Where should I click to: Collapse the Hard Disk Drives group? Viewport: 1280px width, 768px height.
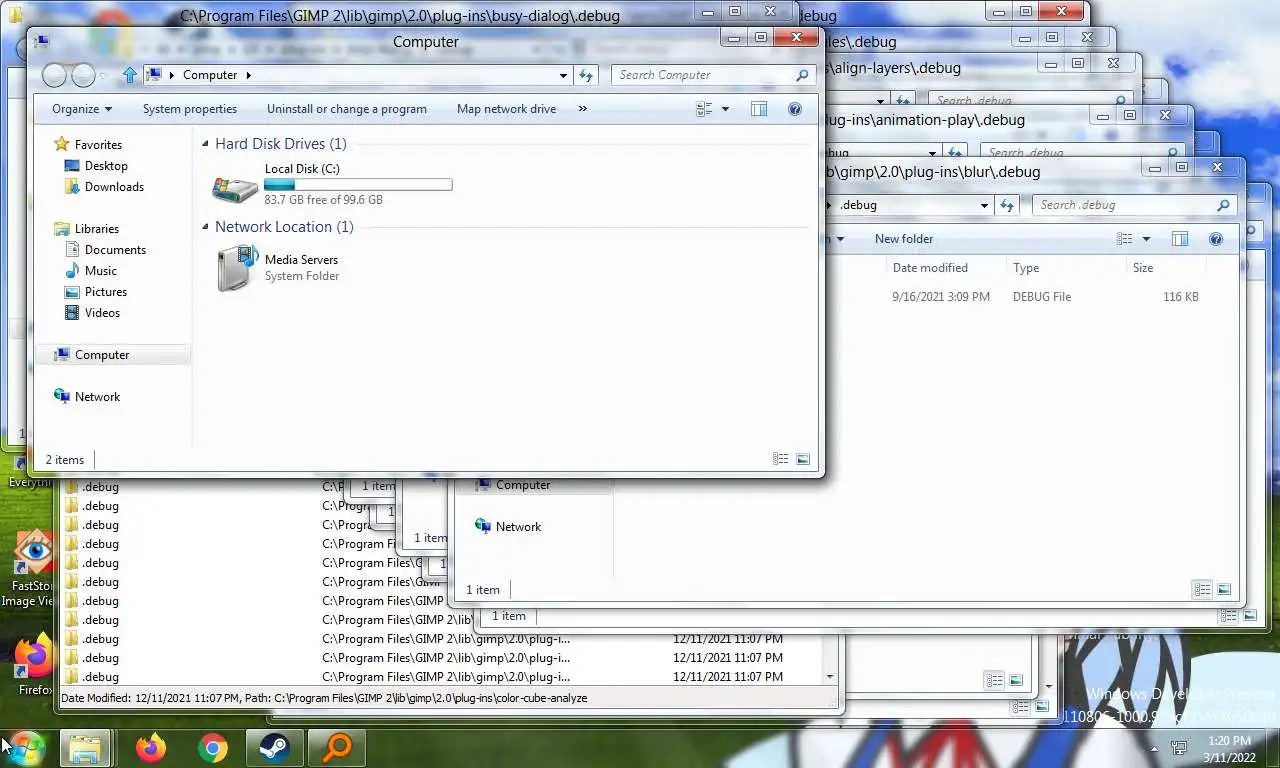[205, 144]
